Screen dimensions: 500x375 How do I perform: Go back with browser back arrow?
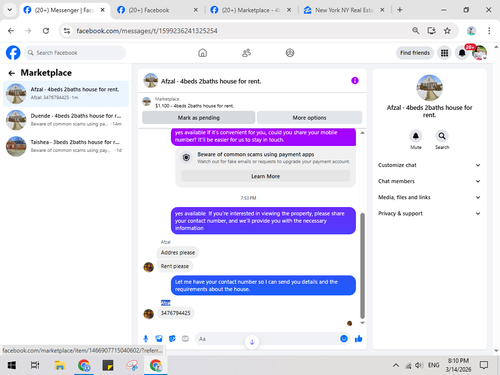[11, 31]
